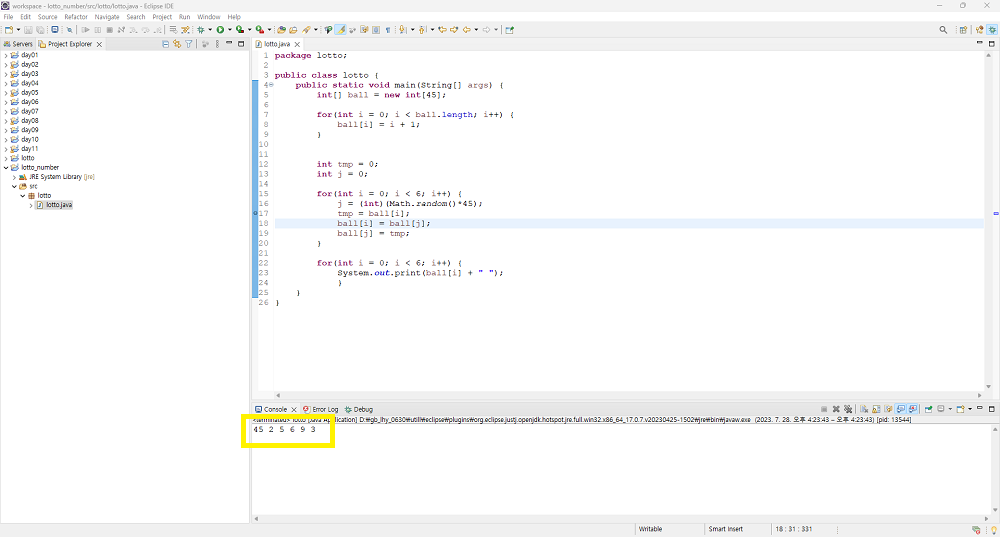Click Smart Insert status bar field
1000x537 pixels.
[x=726, y=529]
